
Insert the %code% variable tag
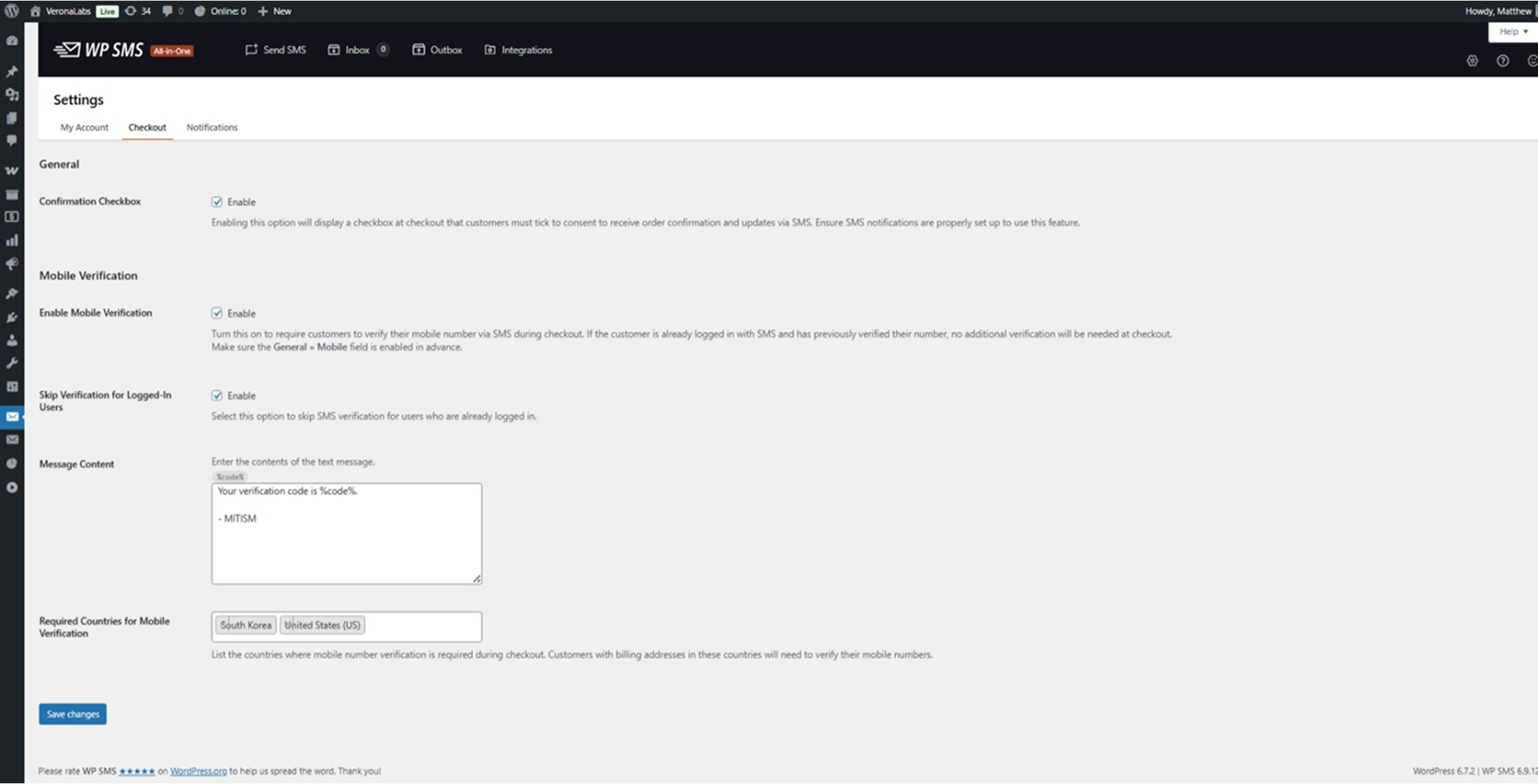point(230,477)
